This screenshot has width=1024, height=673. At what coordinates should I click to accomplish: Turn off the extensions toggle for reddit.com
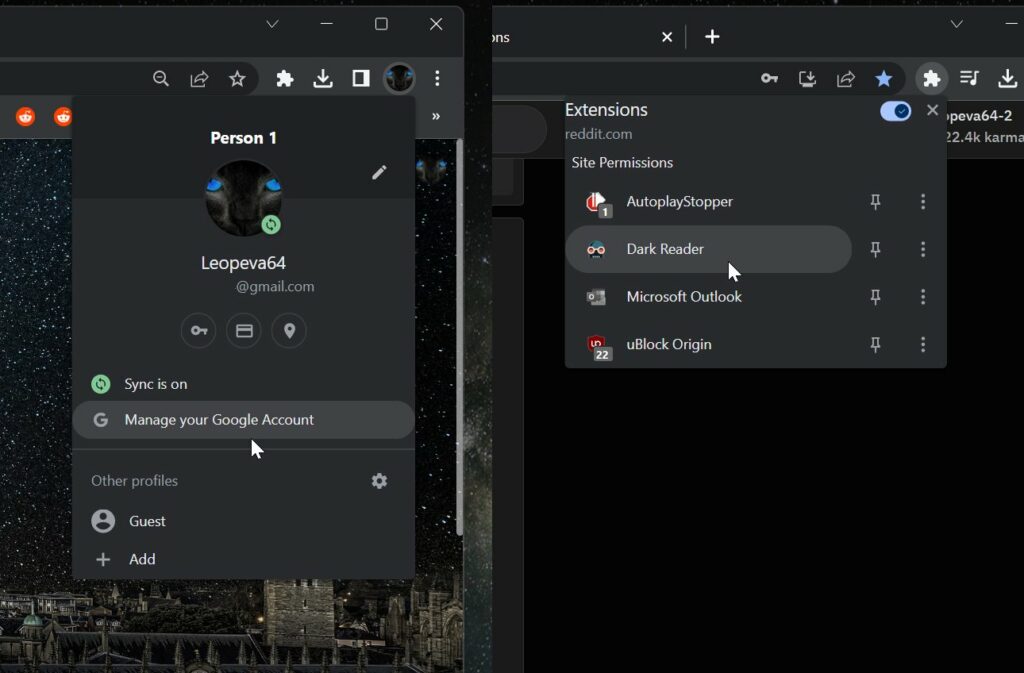click(x=895, y=110)
